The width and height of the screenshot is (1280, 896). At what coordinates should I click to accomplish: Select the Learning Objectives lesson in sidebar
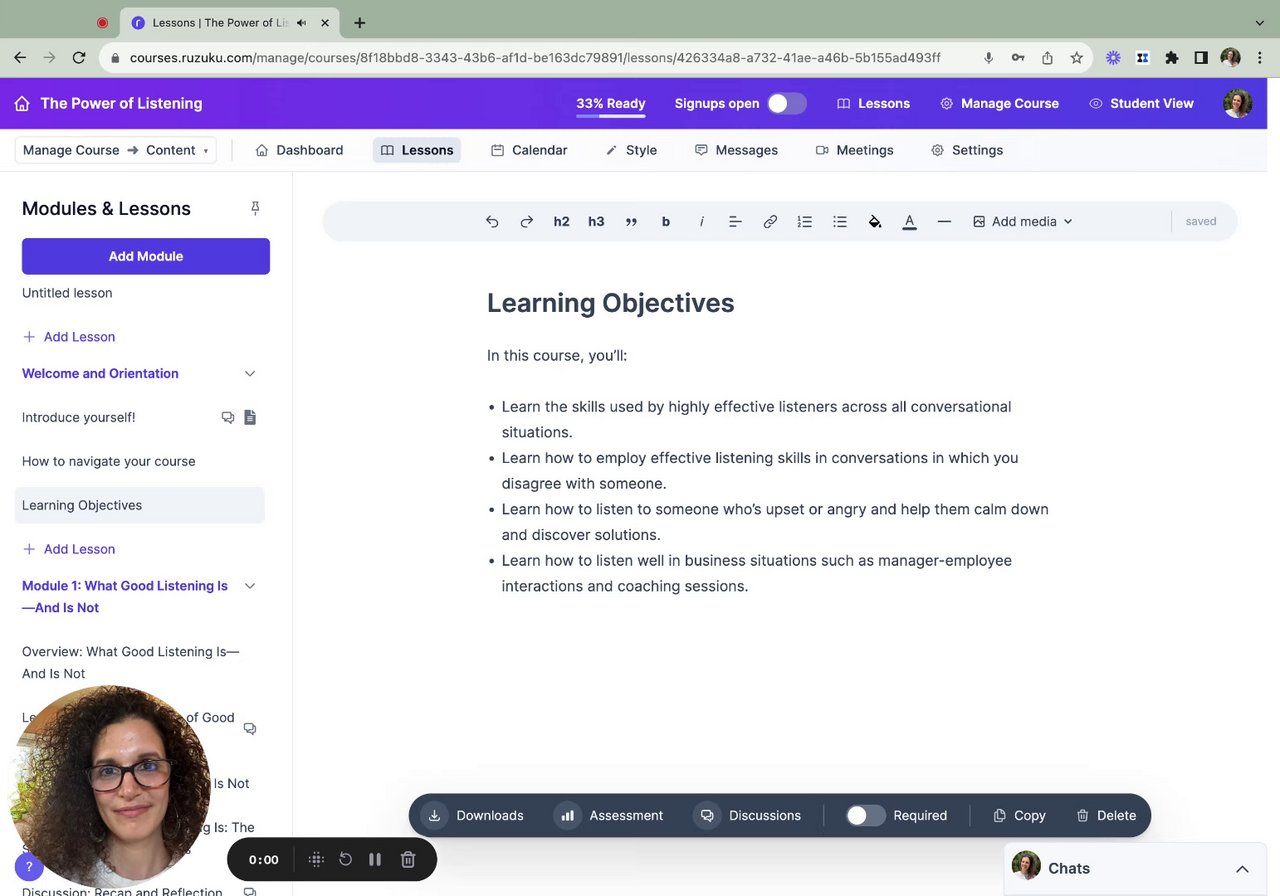pyautogui.click(x=140, y=505)
